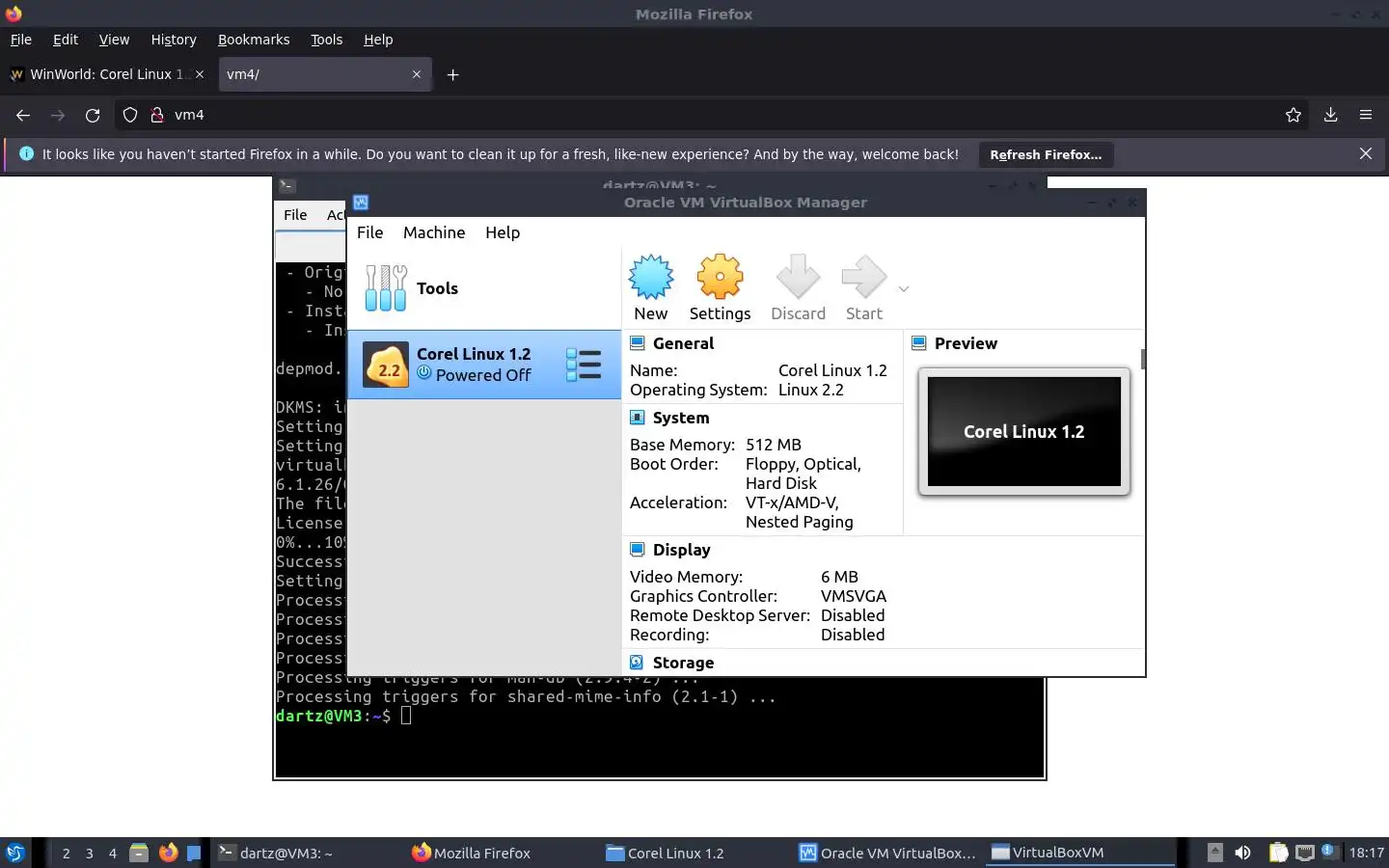The image size is (1389, 868).
Task: Click the insecure connection lock icon
Action: [x=156, y=115]
